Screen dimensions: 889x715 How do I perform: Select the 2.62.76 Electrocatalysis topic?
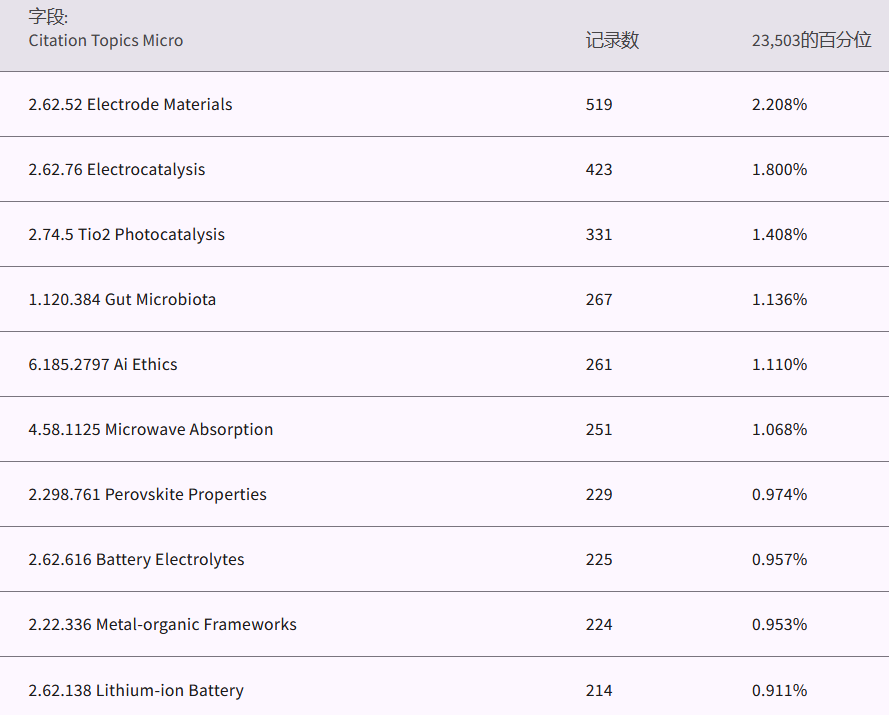[116, 170]
